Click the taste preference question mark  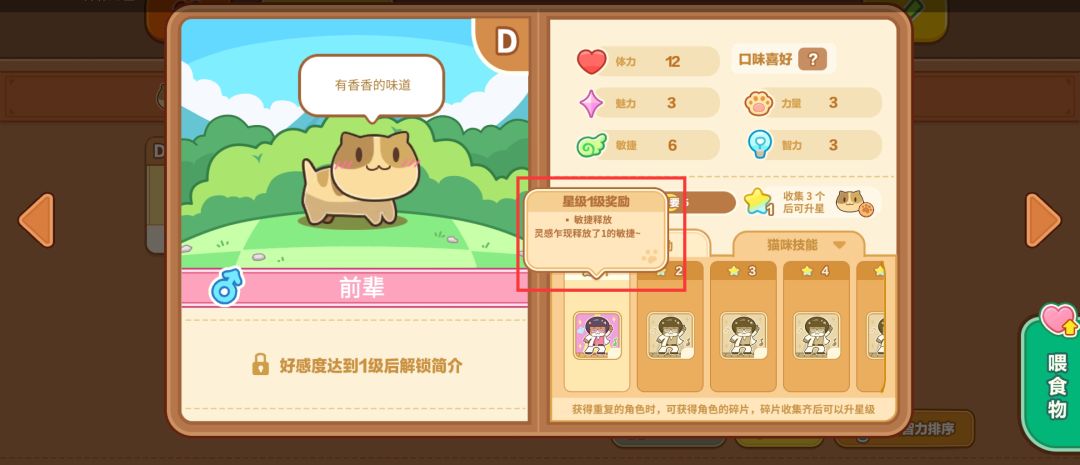point(812,59)
